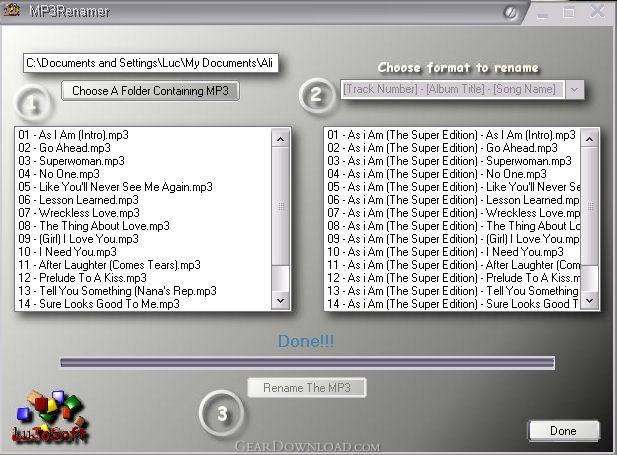The height and width of the screenshot is (455, 617).
Task: Click up arrow of the original files list scrollbar
Action: (x=281, y=139)
